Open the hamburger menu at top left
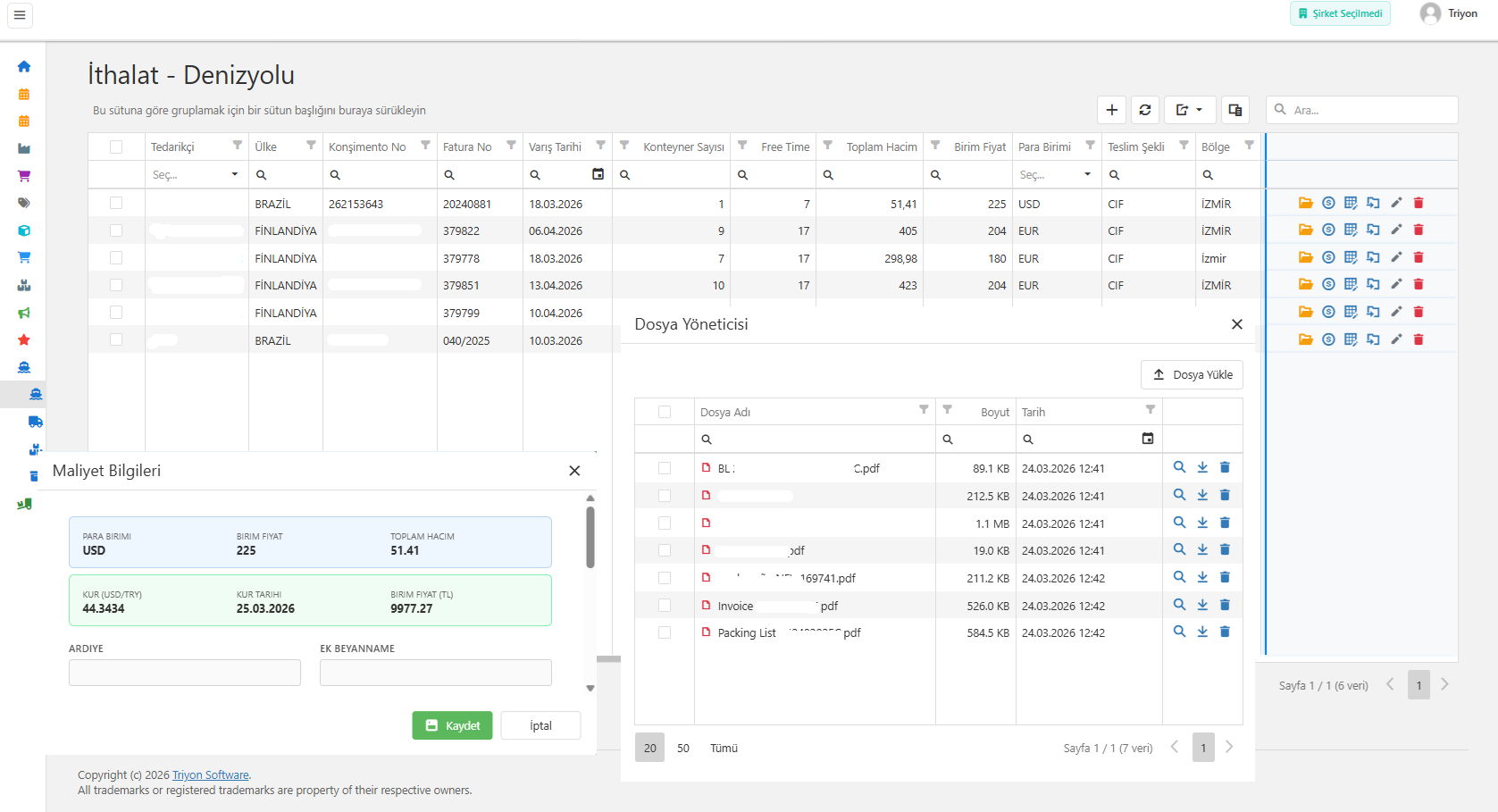 pos(20,15)
